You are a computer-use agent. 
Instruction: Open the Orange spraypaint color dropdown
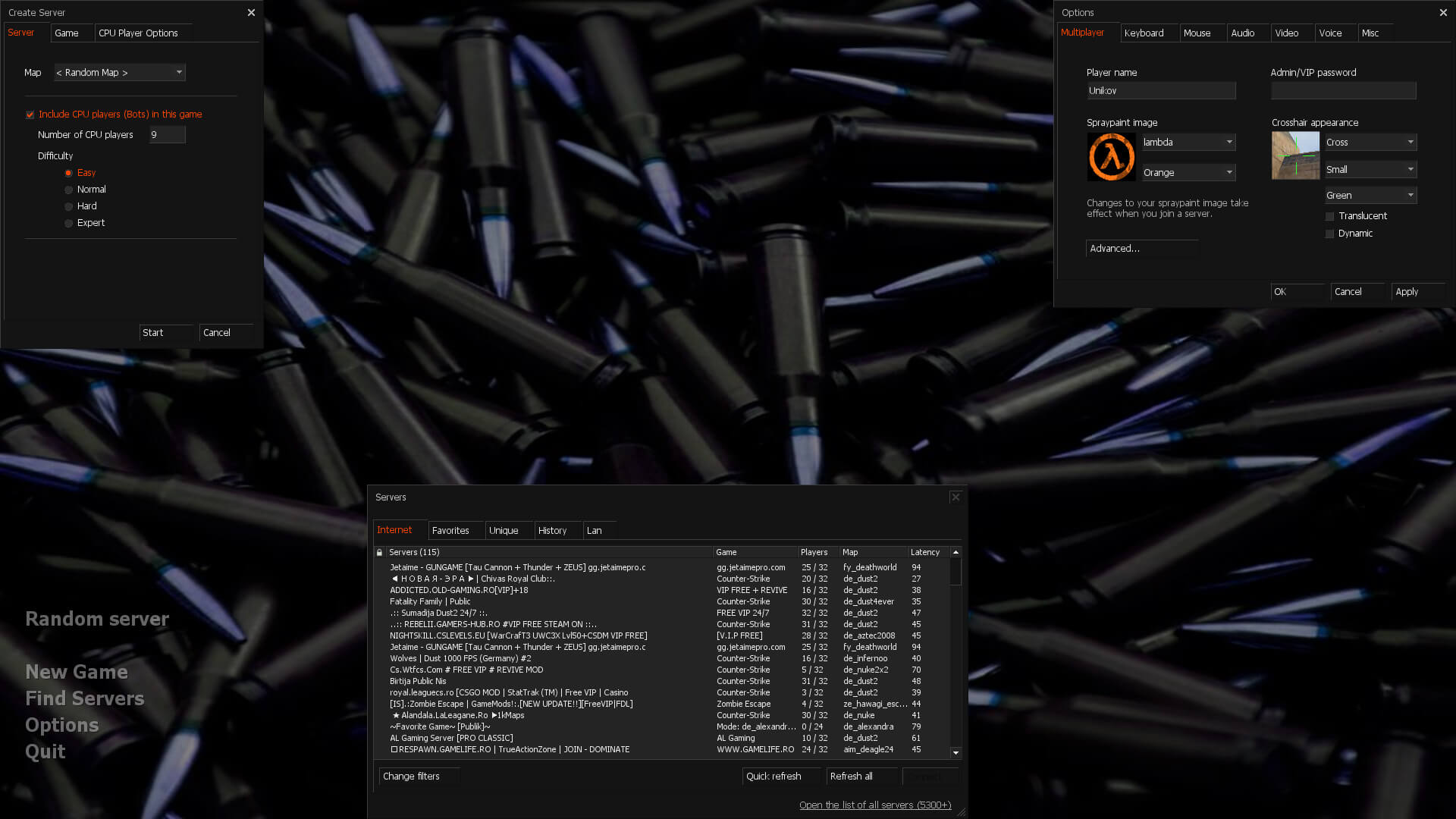pos(1189,172)
